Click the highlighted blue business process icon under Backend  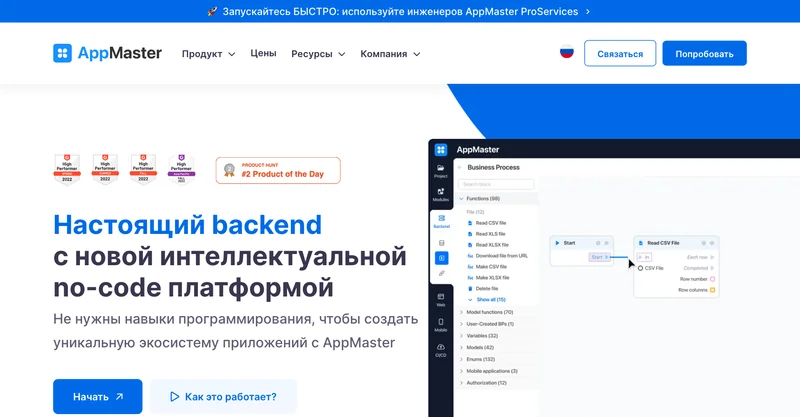(x=441, y=258)
